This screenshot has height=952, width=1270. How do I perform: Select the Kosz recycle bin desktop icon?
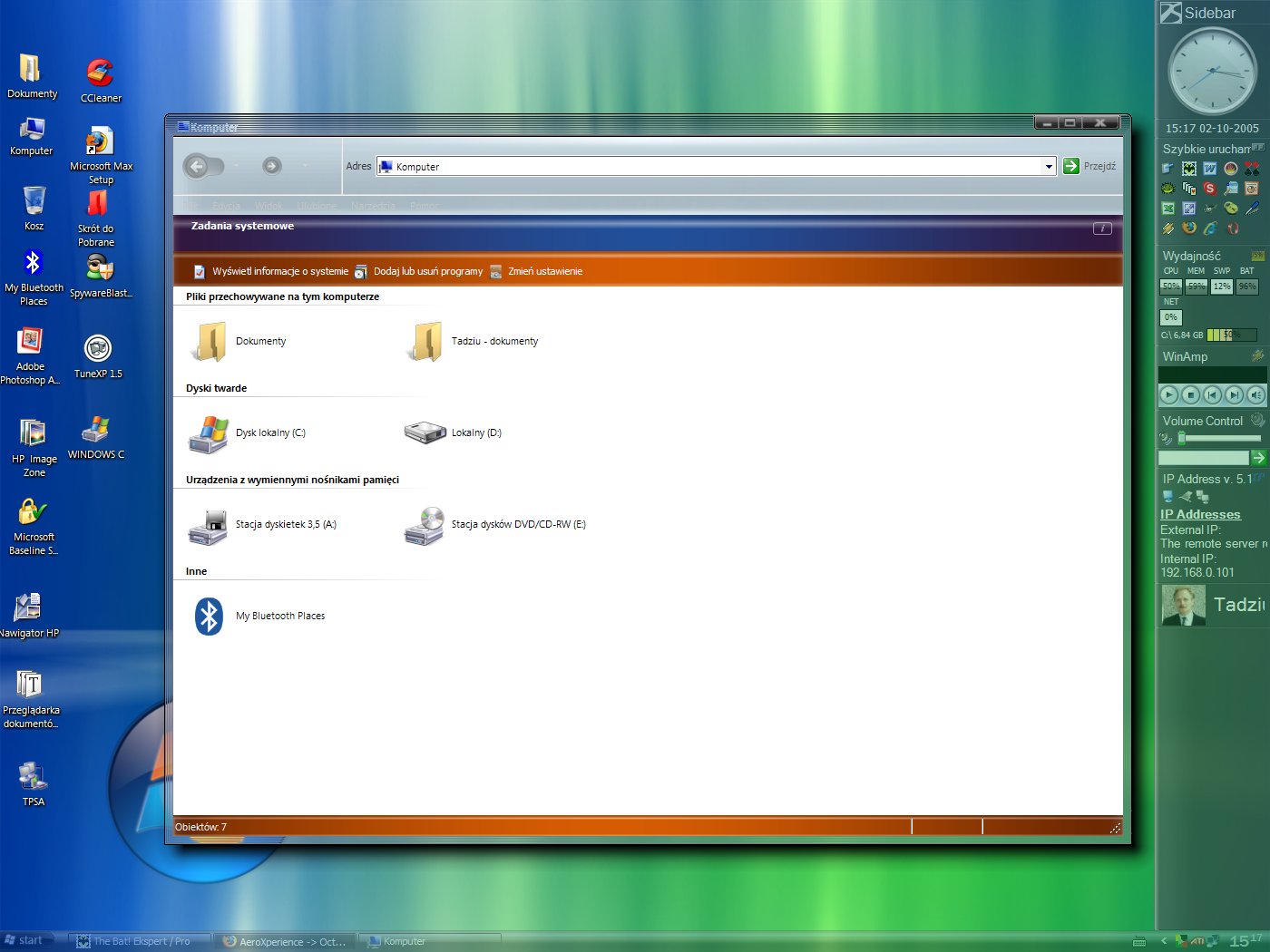point(34,201)
